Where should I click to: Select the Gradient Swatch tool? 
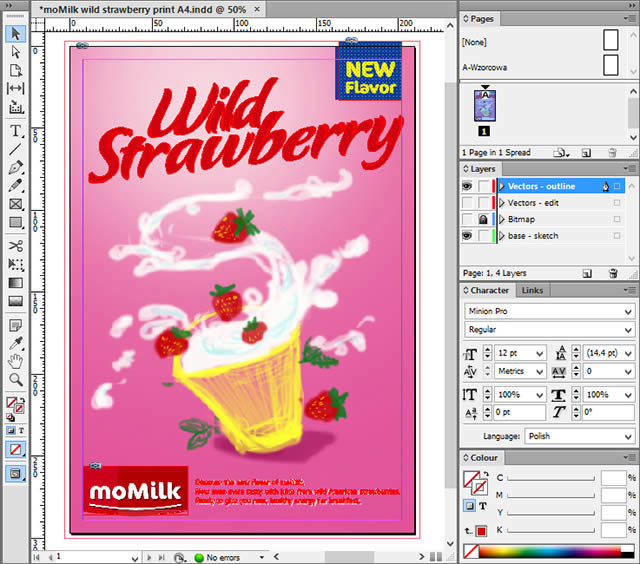coord(16,283)
